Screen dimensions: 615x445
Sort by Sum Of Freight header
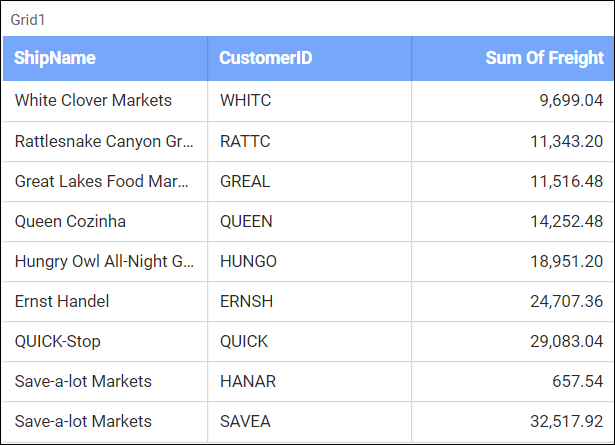click(544, 58)
